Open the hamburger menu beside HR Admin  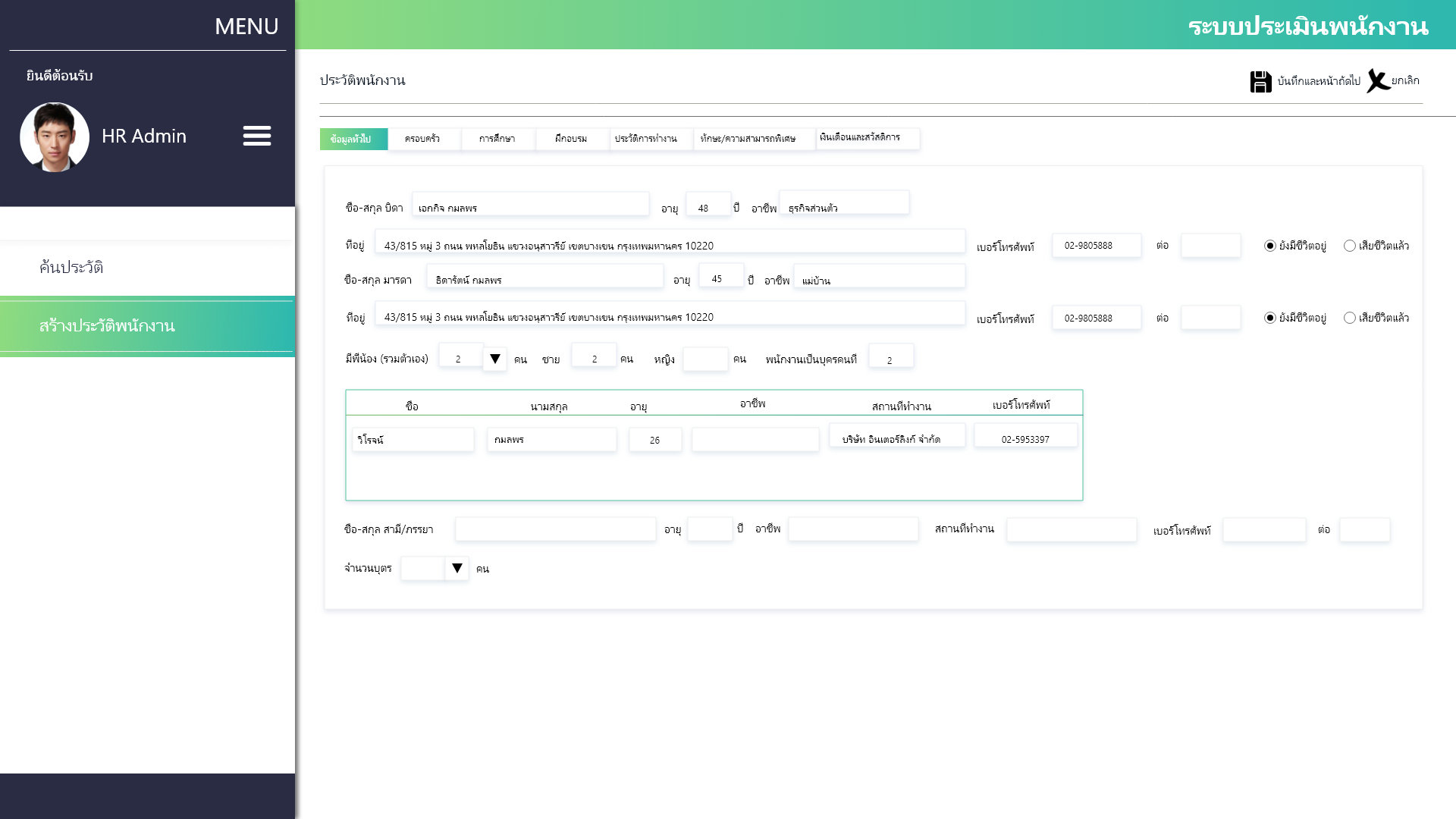click(257, 136)
